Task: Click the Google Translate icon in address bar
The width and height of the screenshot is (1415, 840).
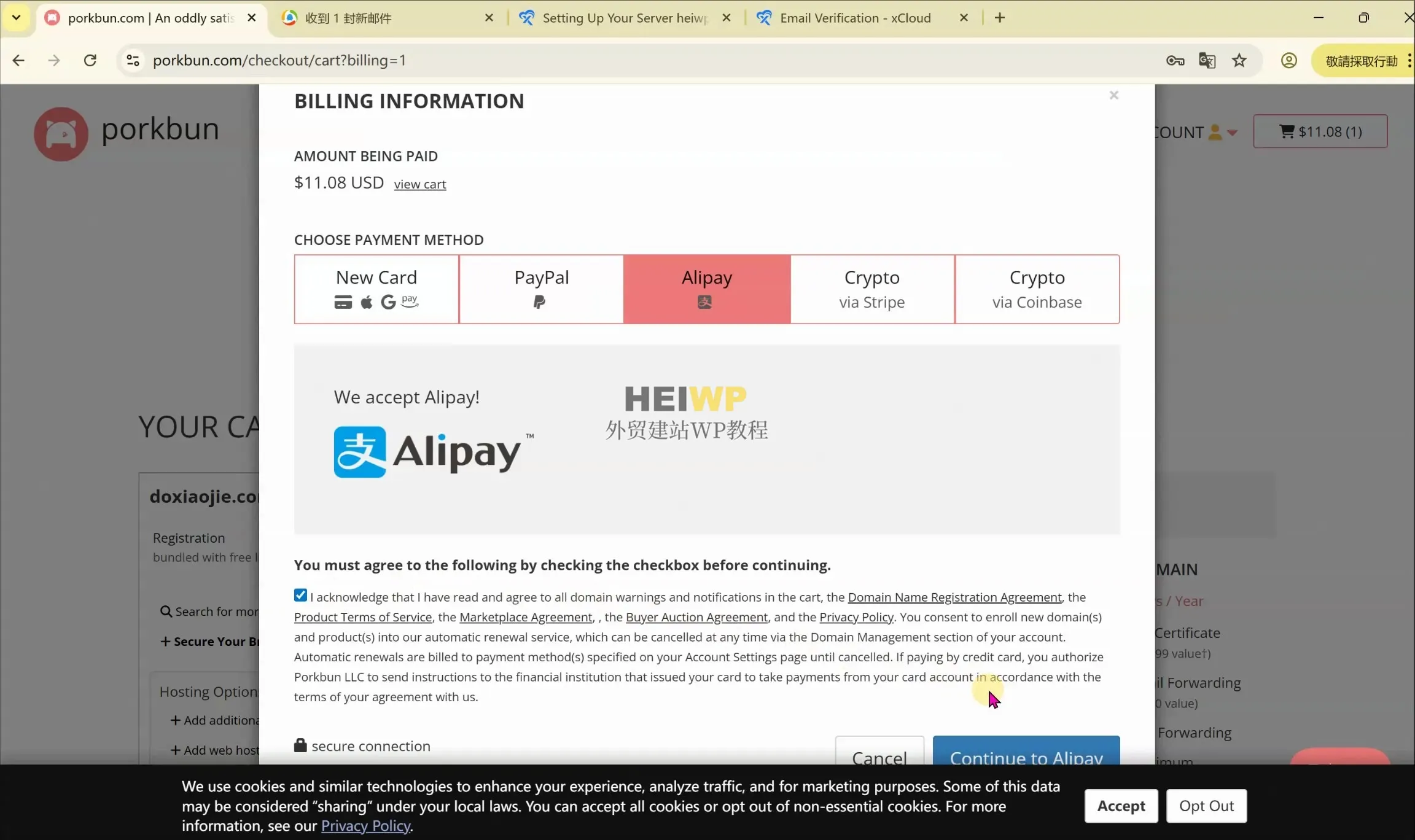Action: 1207,60
